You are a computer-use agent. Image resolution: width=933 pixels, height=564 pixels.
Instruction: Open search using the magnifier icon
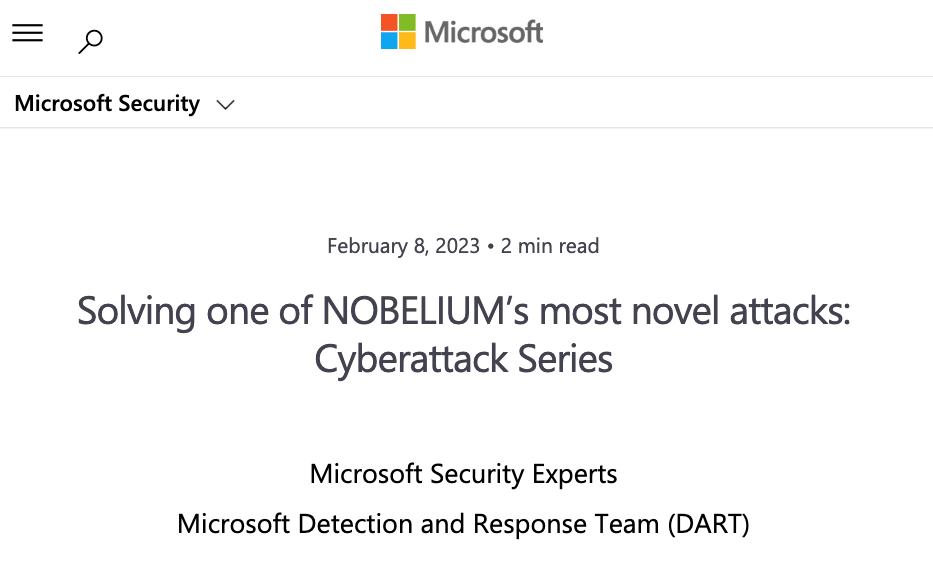coord(90,41)
